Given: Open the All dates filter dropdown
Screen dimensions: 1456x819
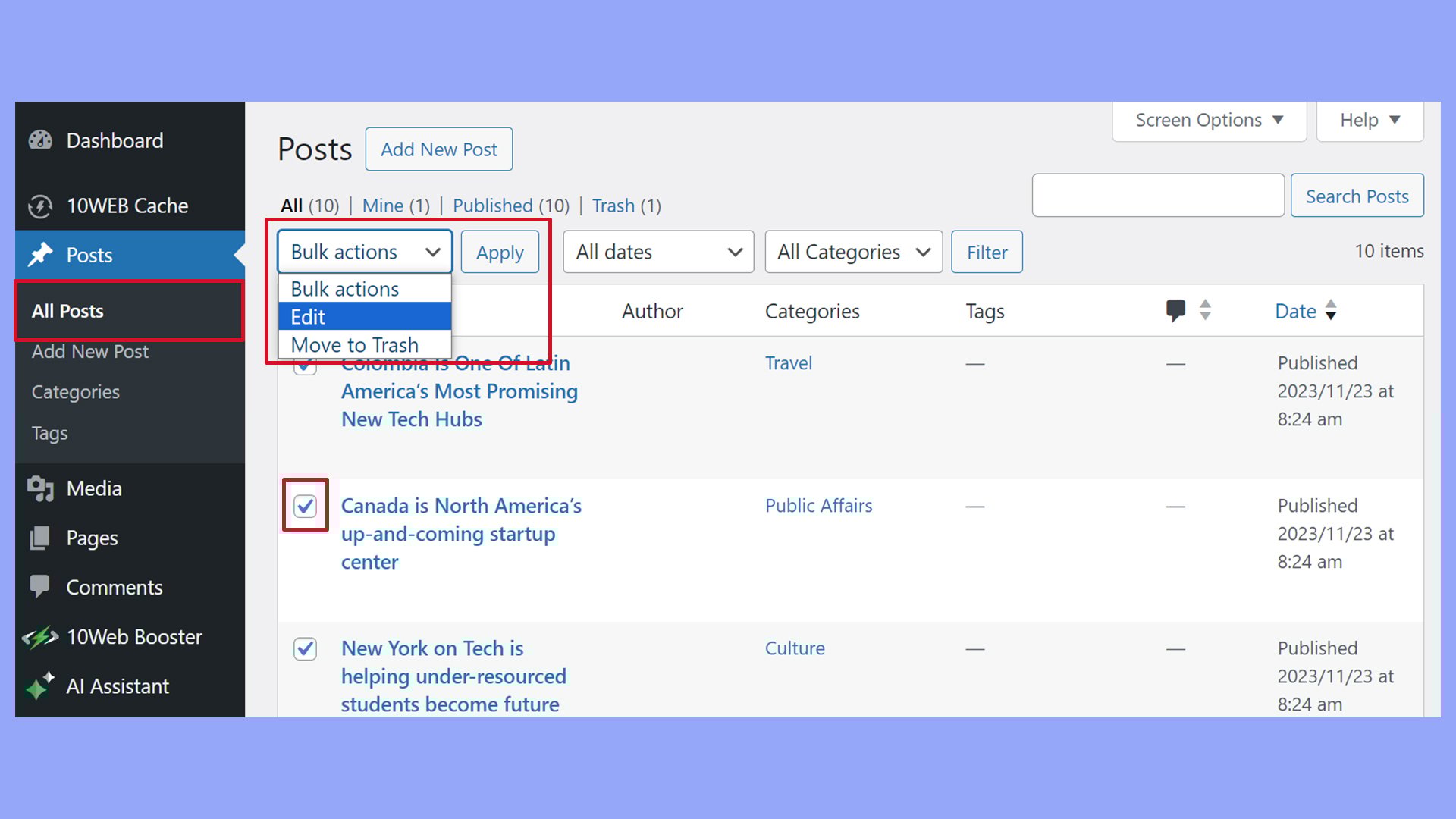Looking at the screenshot, I should 657,252.
